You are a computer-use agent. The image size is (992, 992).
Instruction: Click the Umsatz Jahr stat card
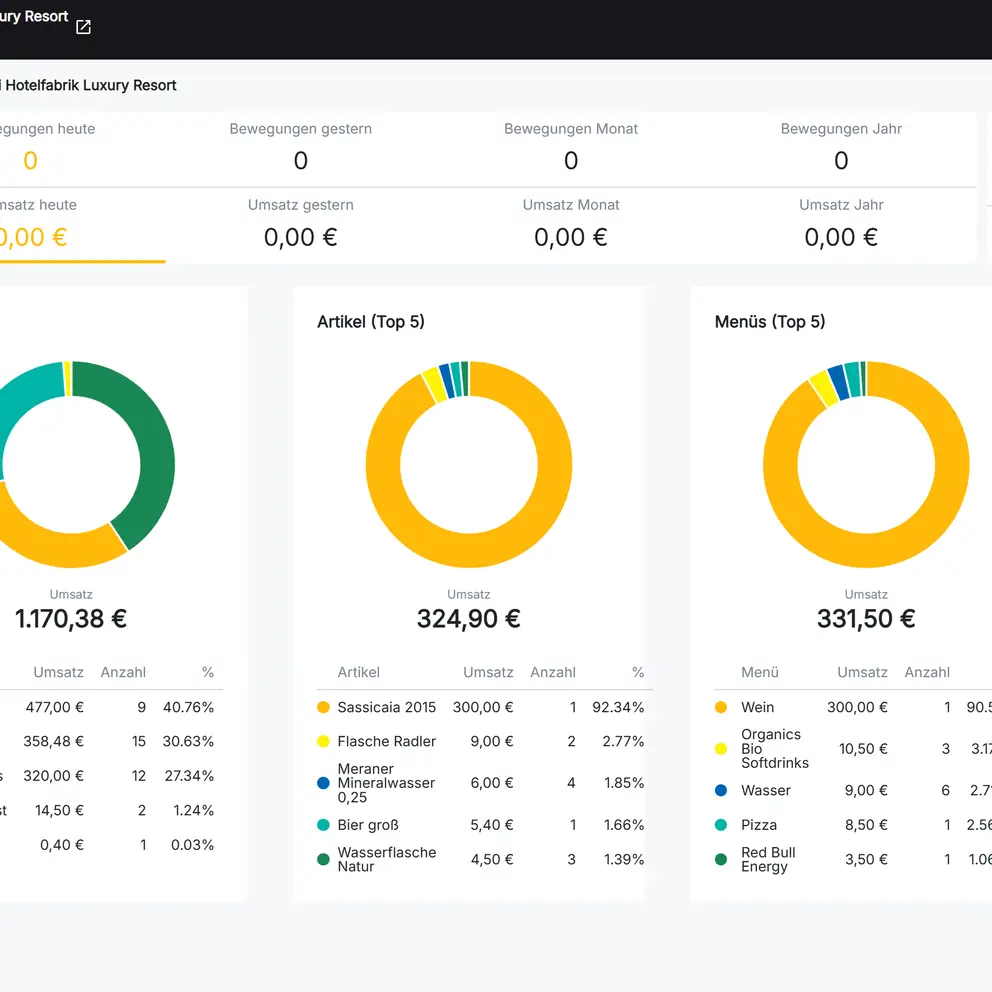[x=841, y=224]
